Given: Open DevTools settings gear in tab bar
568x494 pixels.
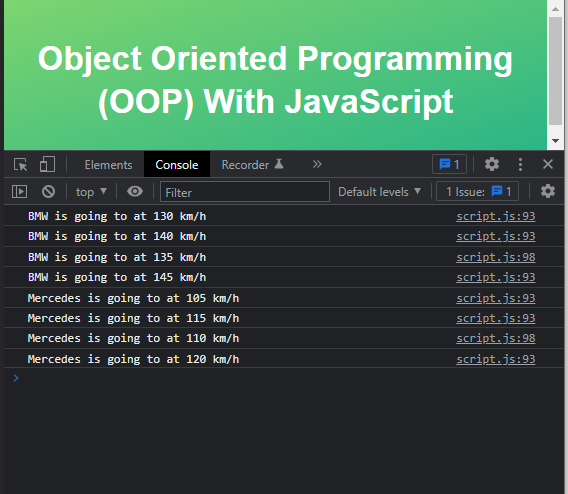Looking at the screenshot, I should click(492, 164).
